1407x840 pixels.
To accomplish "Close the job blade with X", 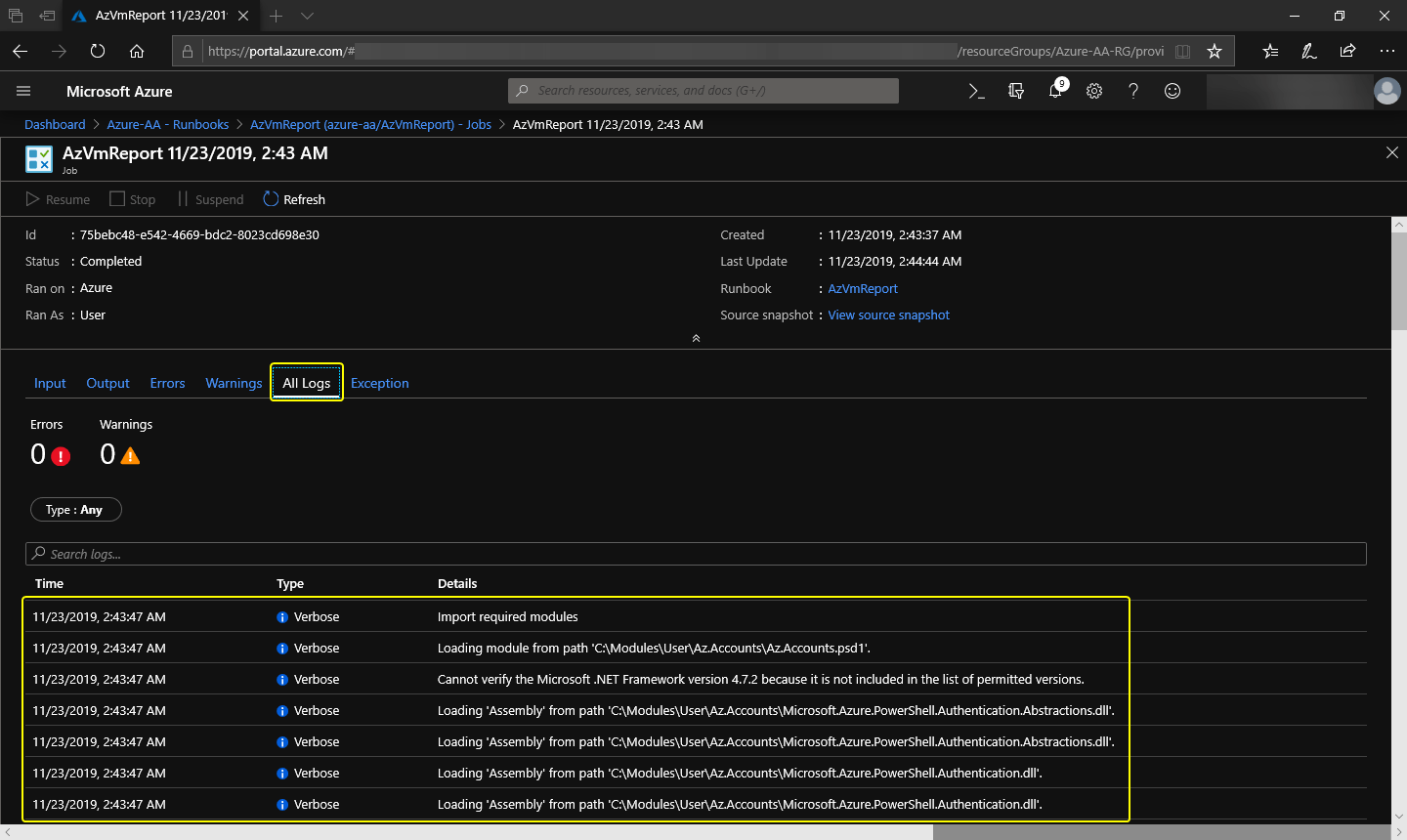I will [x=1392, y=152].
